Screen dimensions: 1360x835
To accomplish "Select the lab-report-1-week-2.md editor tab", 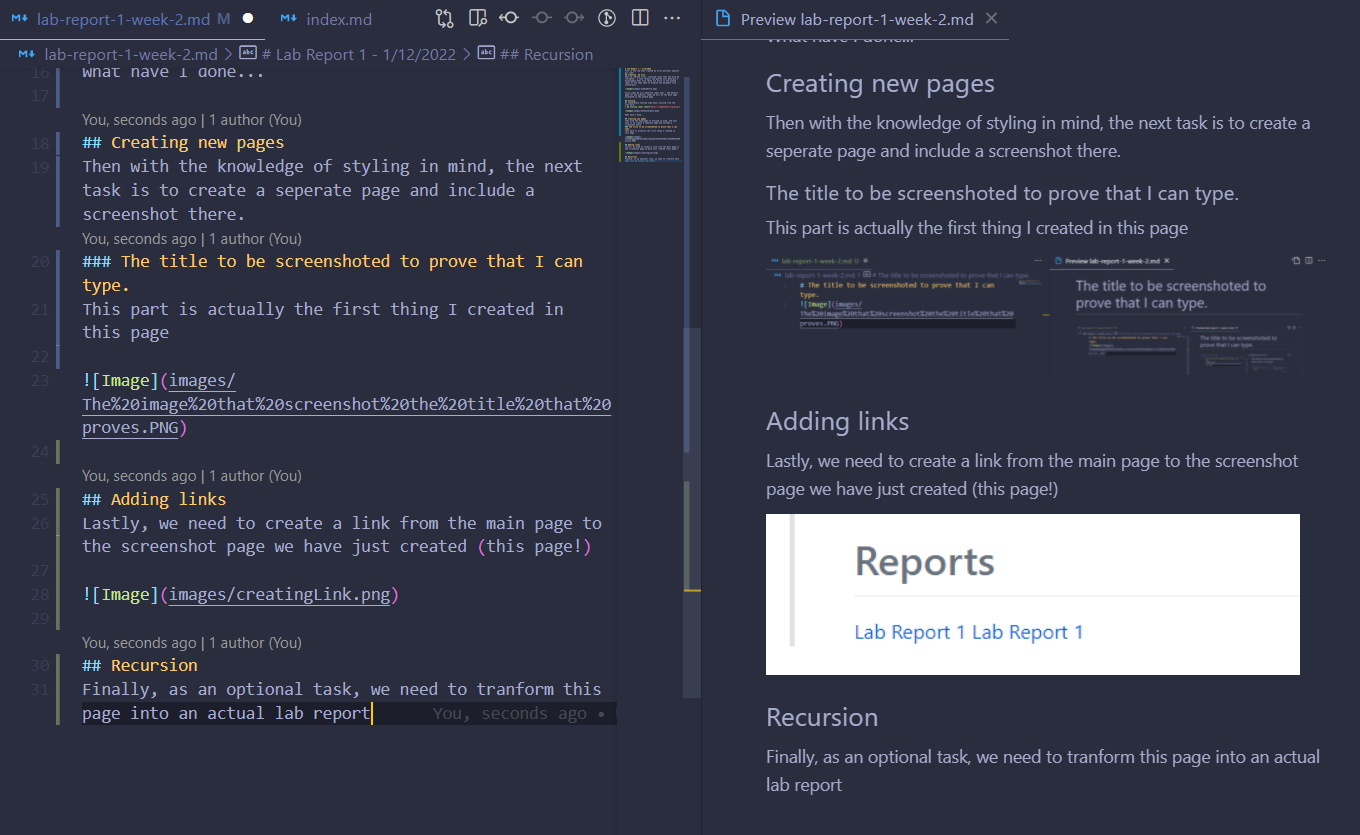I will 120,19.
